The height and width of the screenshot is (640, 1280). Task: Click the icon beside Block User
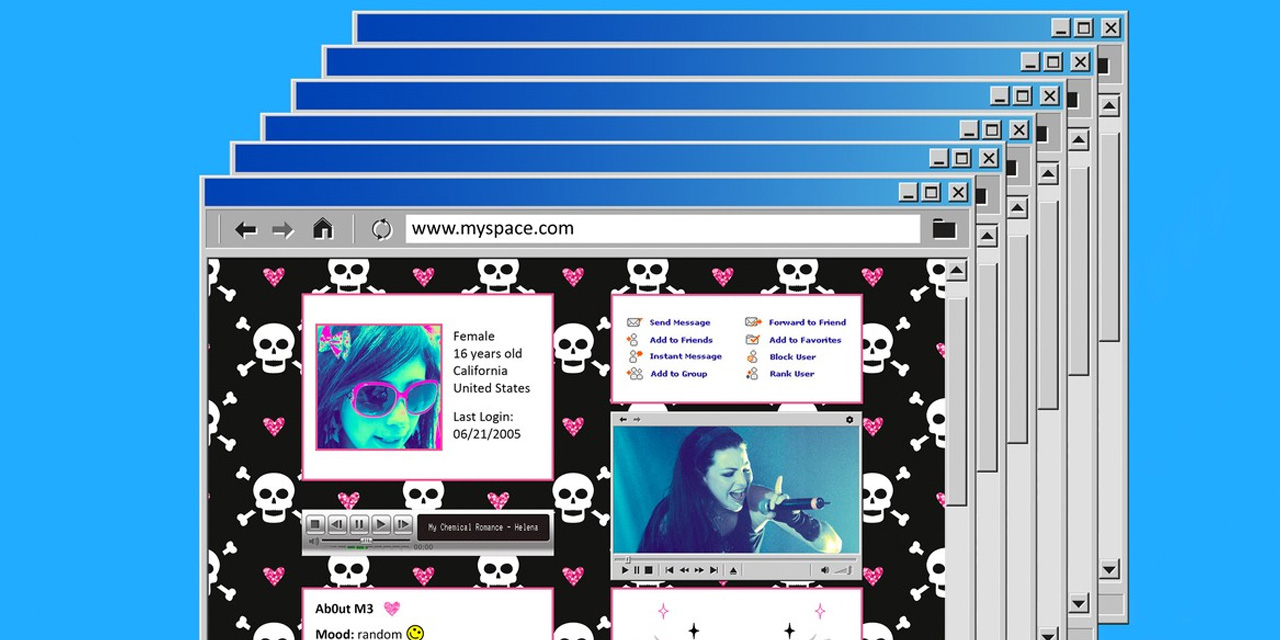coord(752,357)
